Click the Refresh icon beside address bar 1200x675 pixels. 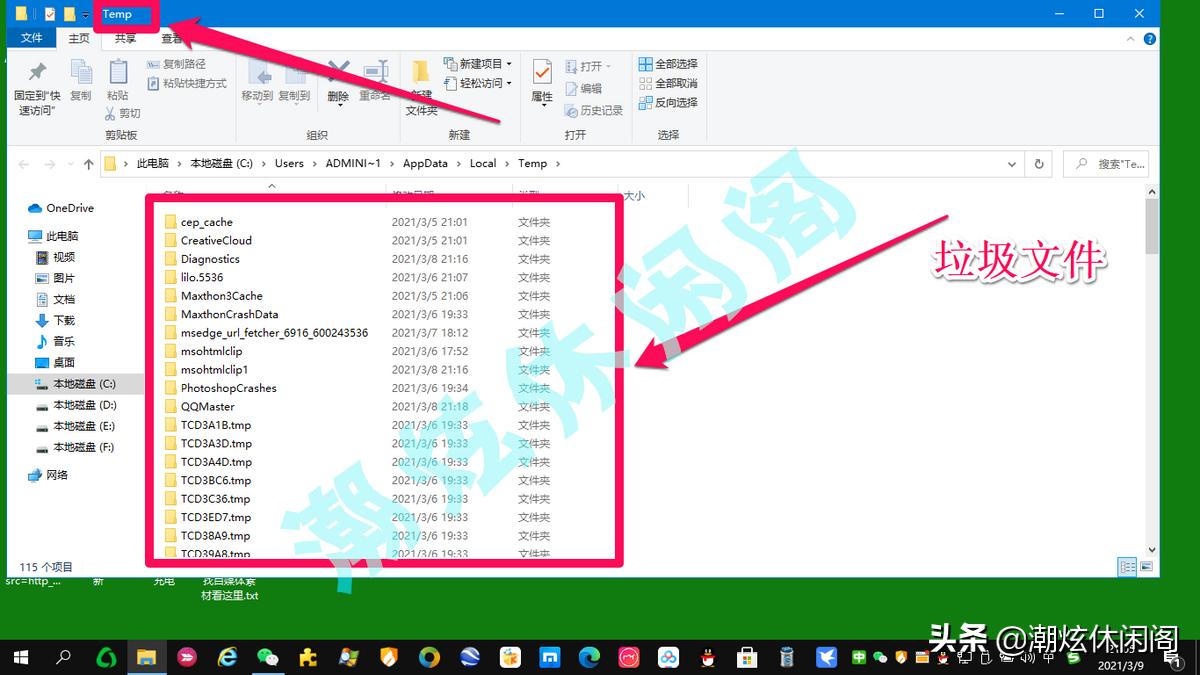point(1038,163)
